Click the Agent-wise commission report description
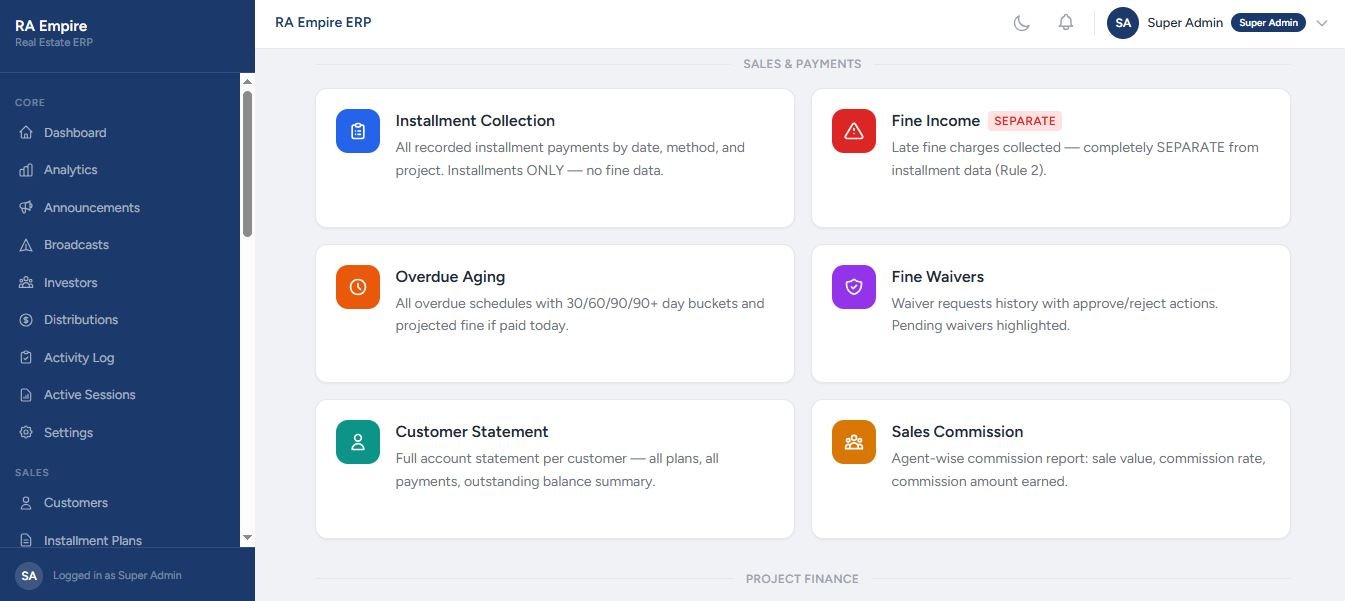 tap(1078, 470)
